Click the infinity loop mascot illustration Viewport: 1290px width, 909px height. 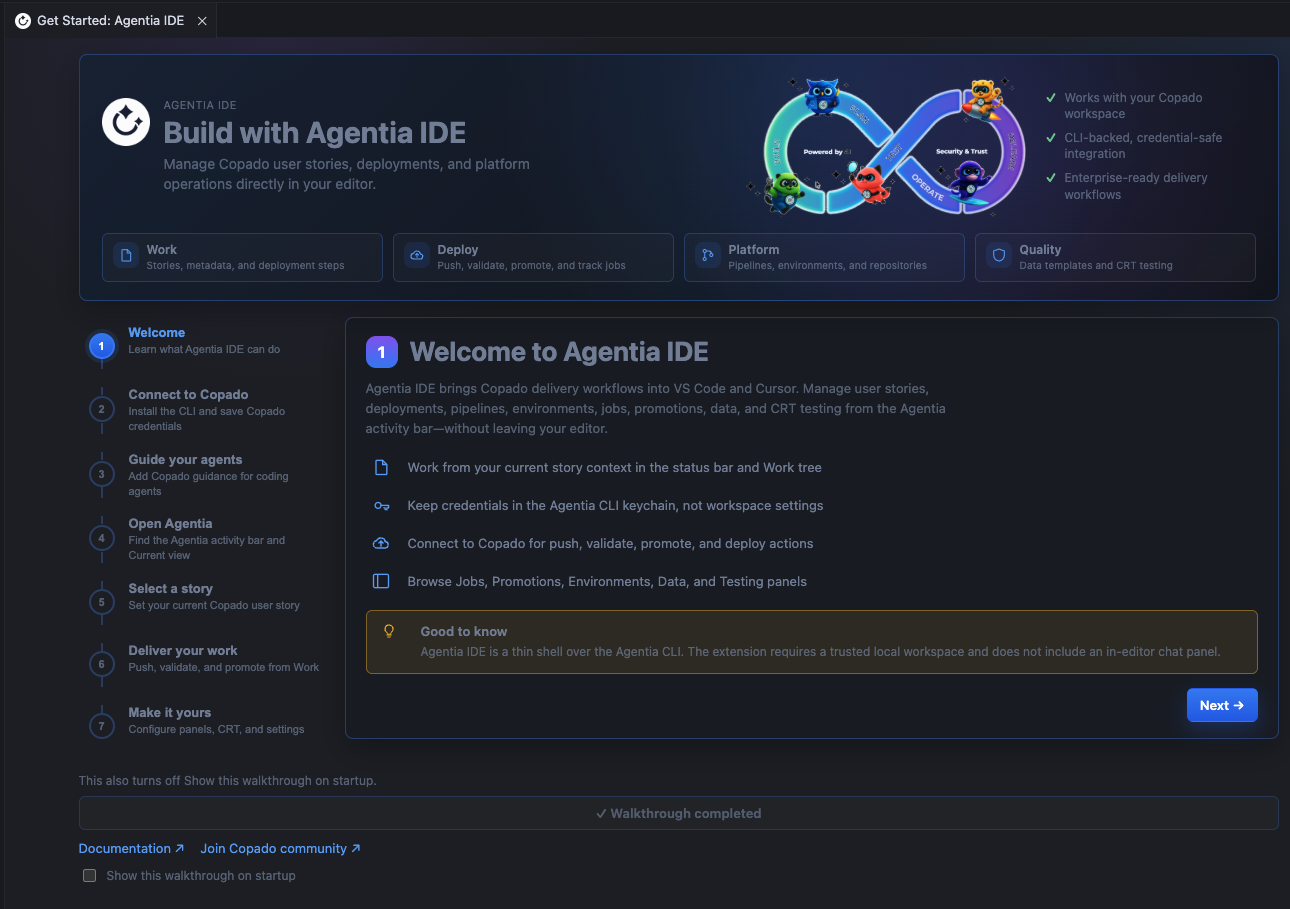point(886,146)
